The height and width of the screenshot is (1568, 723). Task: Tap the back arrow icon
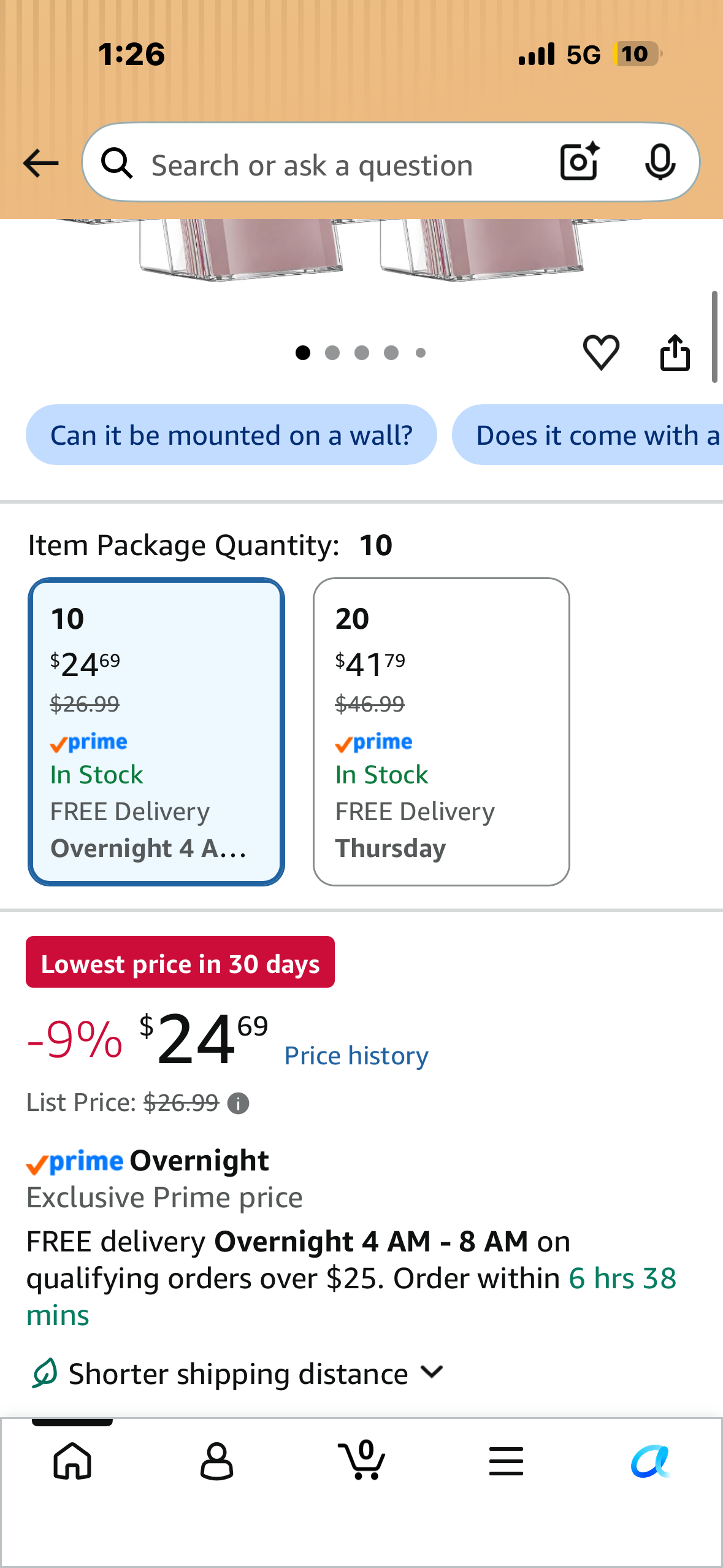point(40,163)
